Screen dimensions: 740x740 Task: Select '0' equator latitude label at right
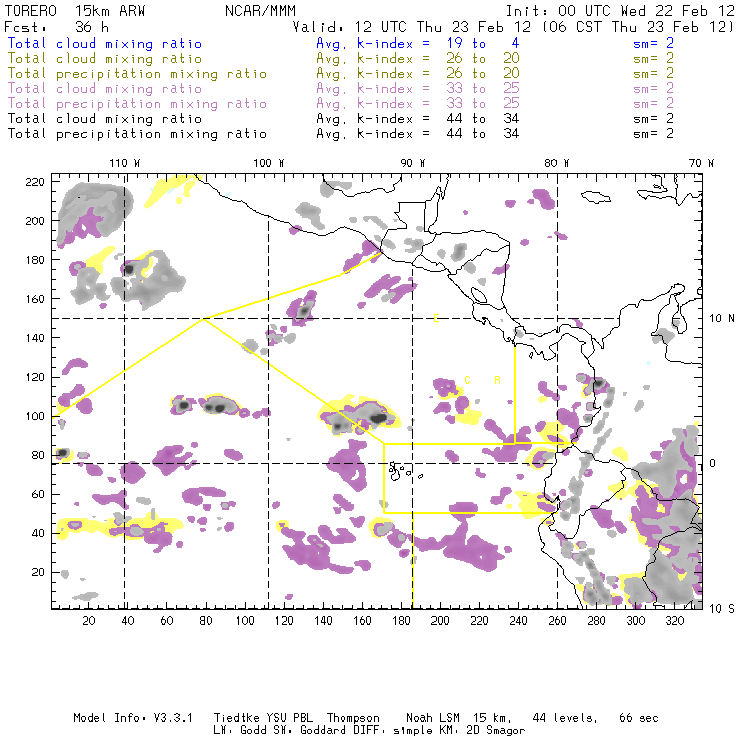point(713,463)
